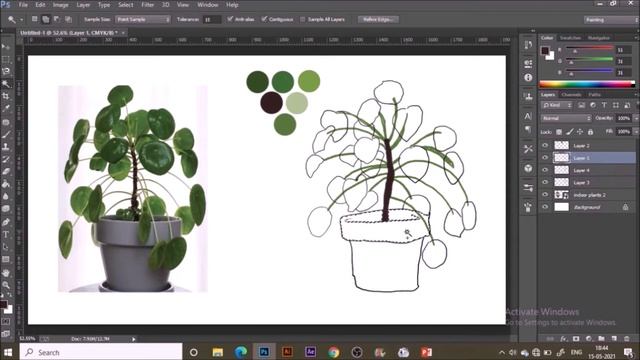Open the Filter menu
Image resolution: width=640 pixels, height=360 pixels.
tap(147, 5)
